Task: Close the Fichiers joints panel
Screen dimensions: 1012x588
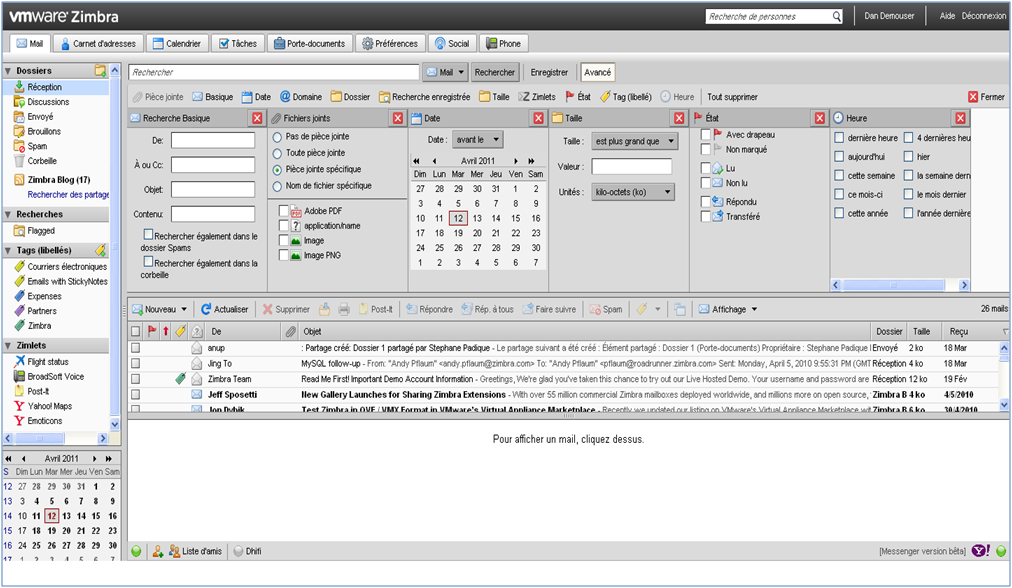Action: pos(398,119)
